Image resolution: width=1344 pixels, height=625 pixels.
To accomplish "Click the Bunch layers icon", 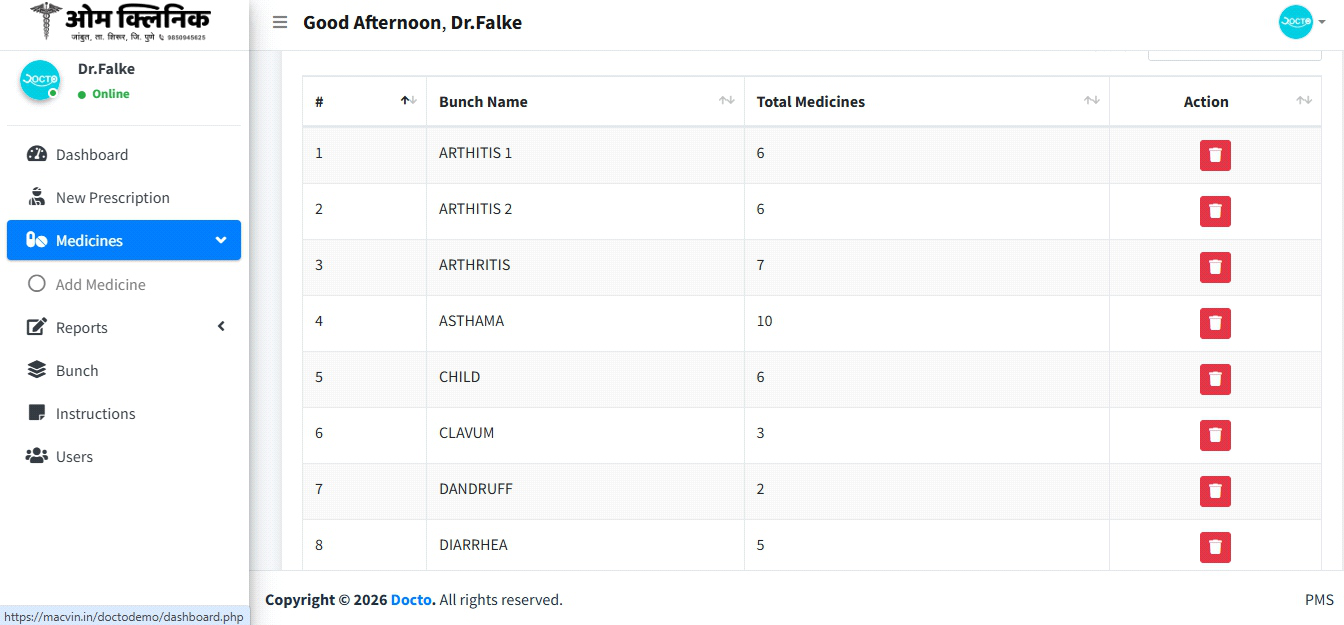I will click(x=37, y=370).
